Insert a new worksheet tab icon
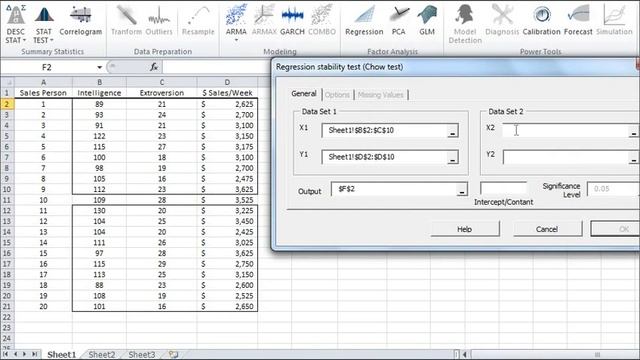 [x=173, y=355]
